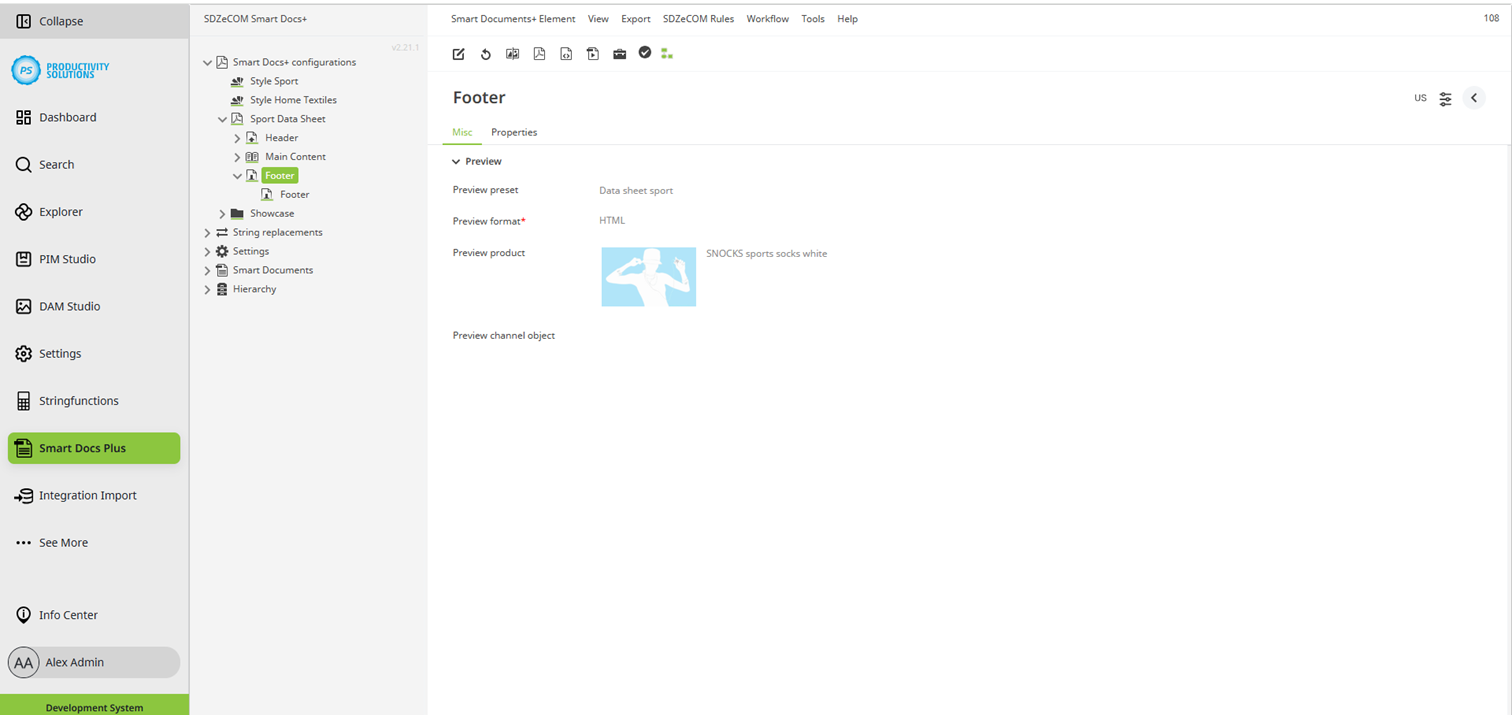Select Sport Data Sheet tree item
This screenshot has width=1512, height=715.
pos(287,119)
